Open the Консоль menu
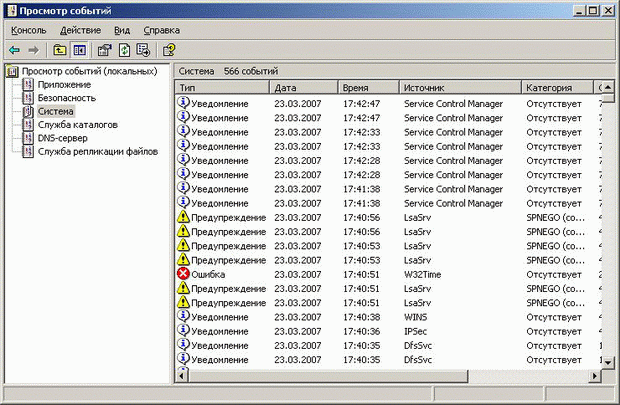This screenshot has height=405, width=620. [28, 30]
